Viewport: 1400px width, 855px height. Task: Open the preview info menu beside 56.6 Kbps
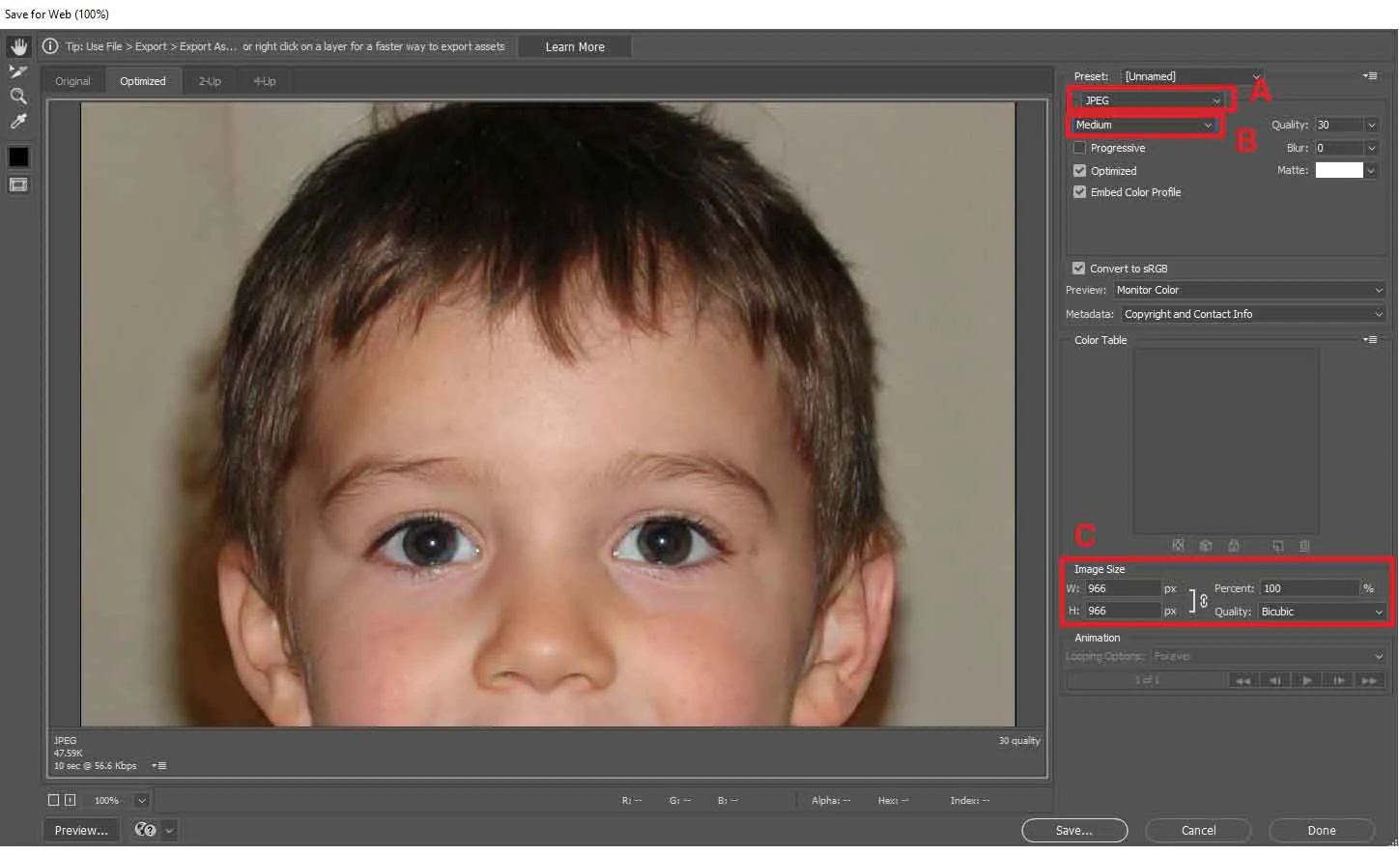pyautogui.click(x=159, y=766)
